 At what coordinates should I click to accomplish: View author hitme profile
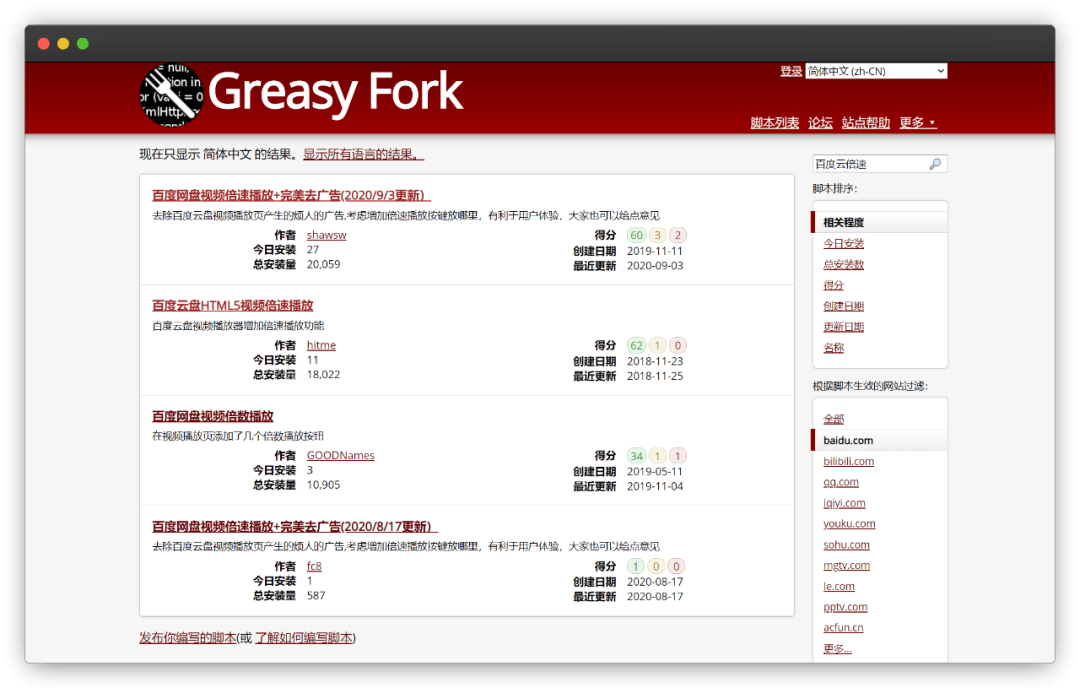[321, 345]
